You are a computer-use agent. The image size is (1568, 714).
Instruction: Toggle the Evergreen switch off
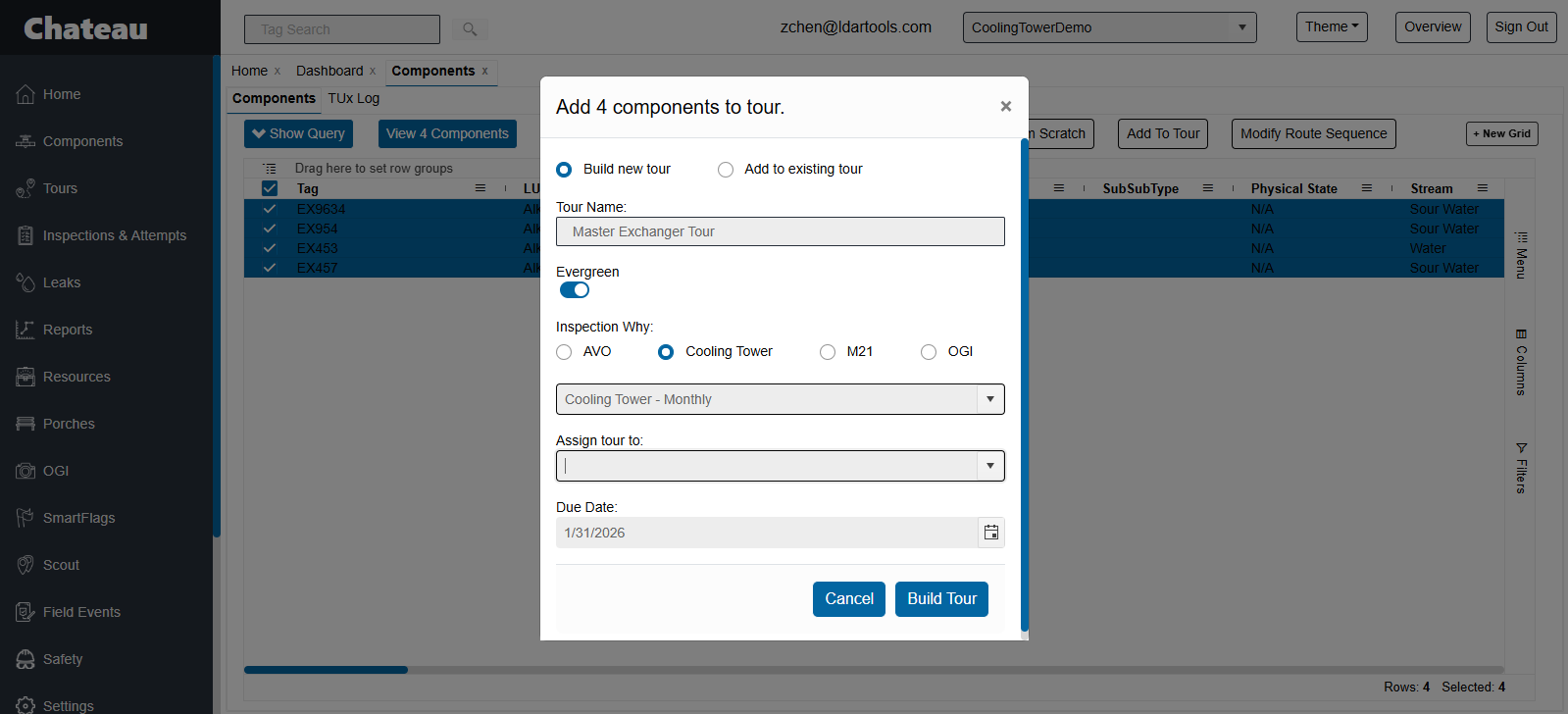point(575,290)
